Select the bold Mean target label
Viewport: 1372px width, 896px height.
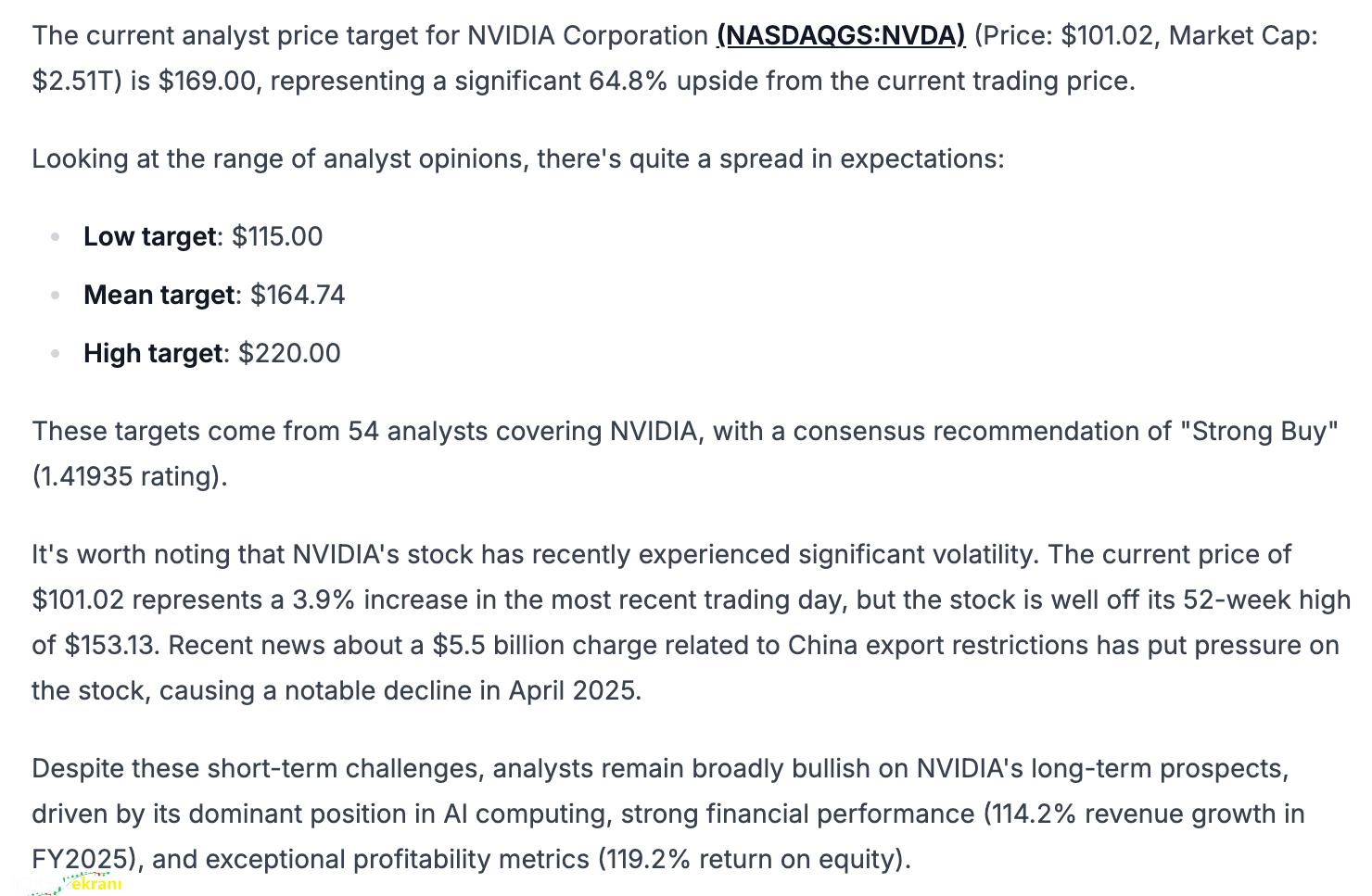click(159, 295)
